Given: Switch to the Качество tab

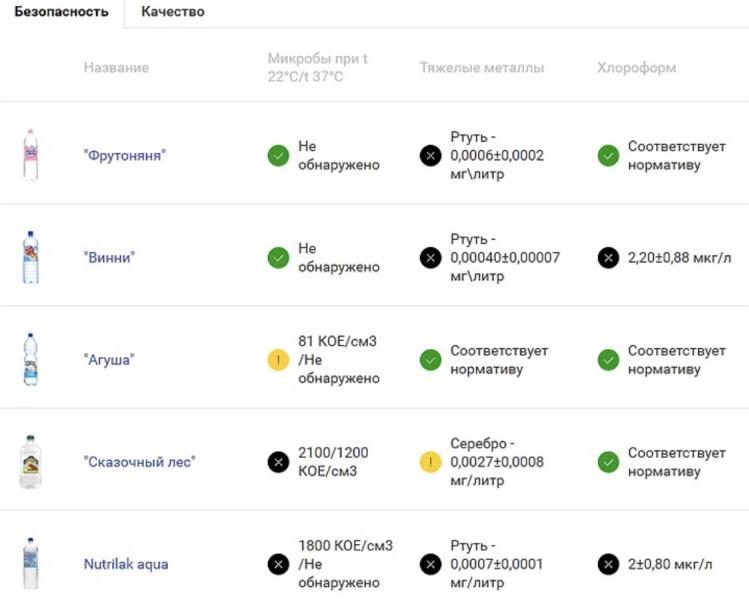Looking at the screenshot, I should (x=173, y=11).
